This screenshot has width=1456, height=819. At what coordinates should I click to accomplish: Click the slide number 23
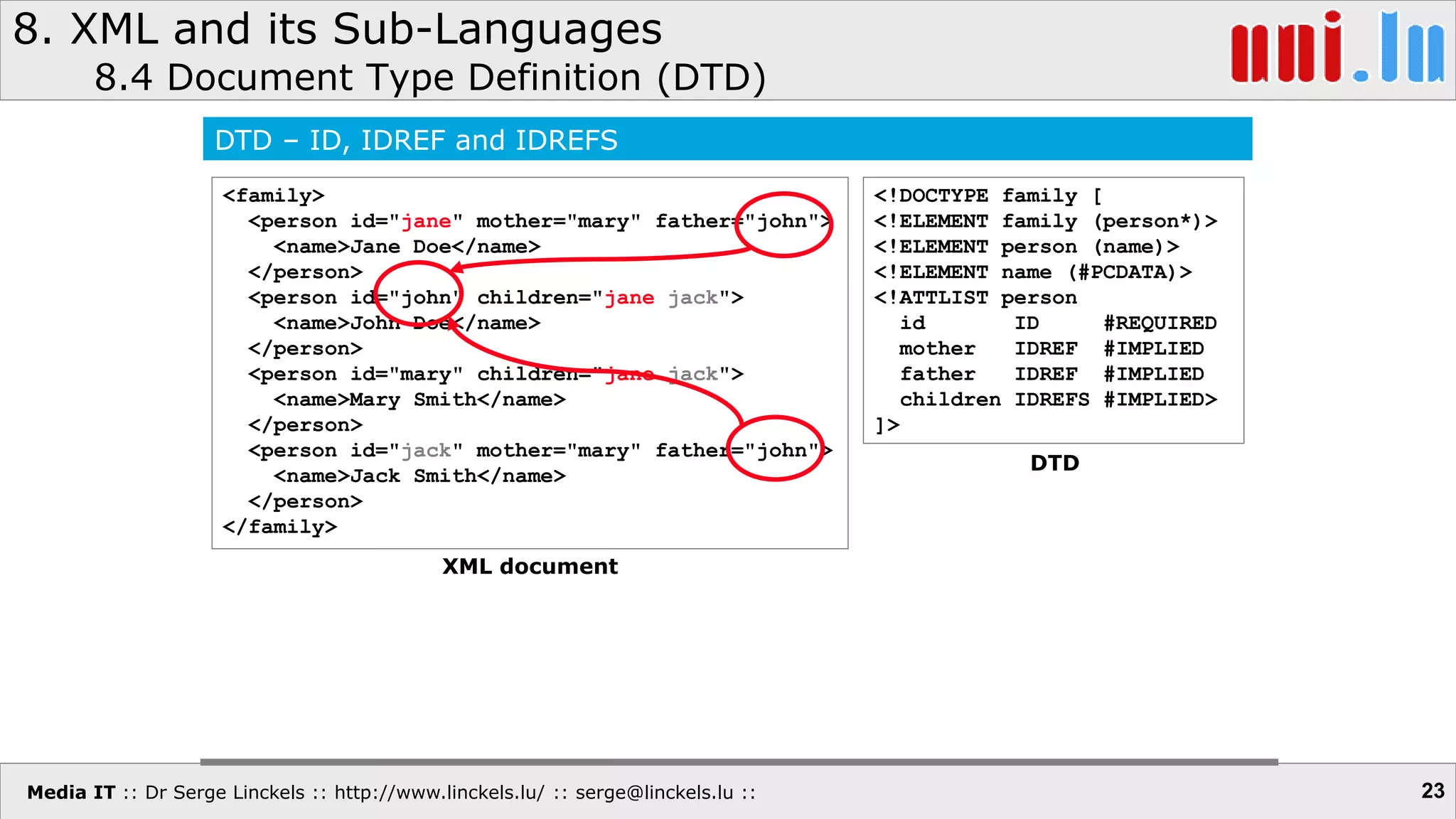[x=1433, y=791]
